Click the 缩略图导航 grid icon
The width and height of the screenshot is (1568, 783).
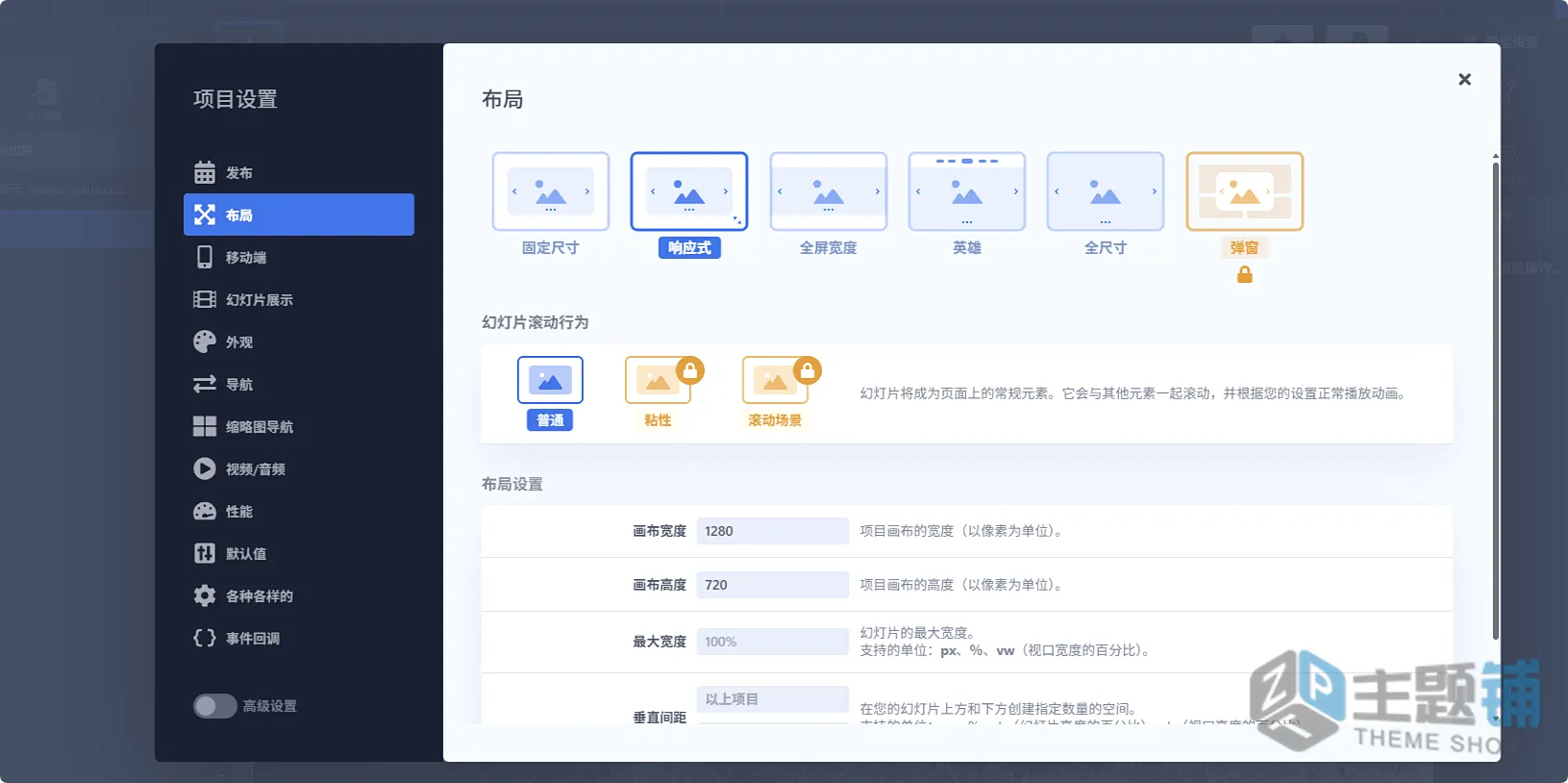[x=205, y=426]
